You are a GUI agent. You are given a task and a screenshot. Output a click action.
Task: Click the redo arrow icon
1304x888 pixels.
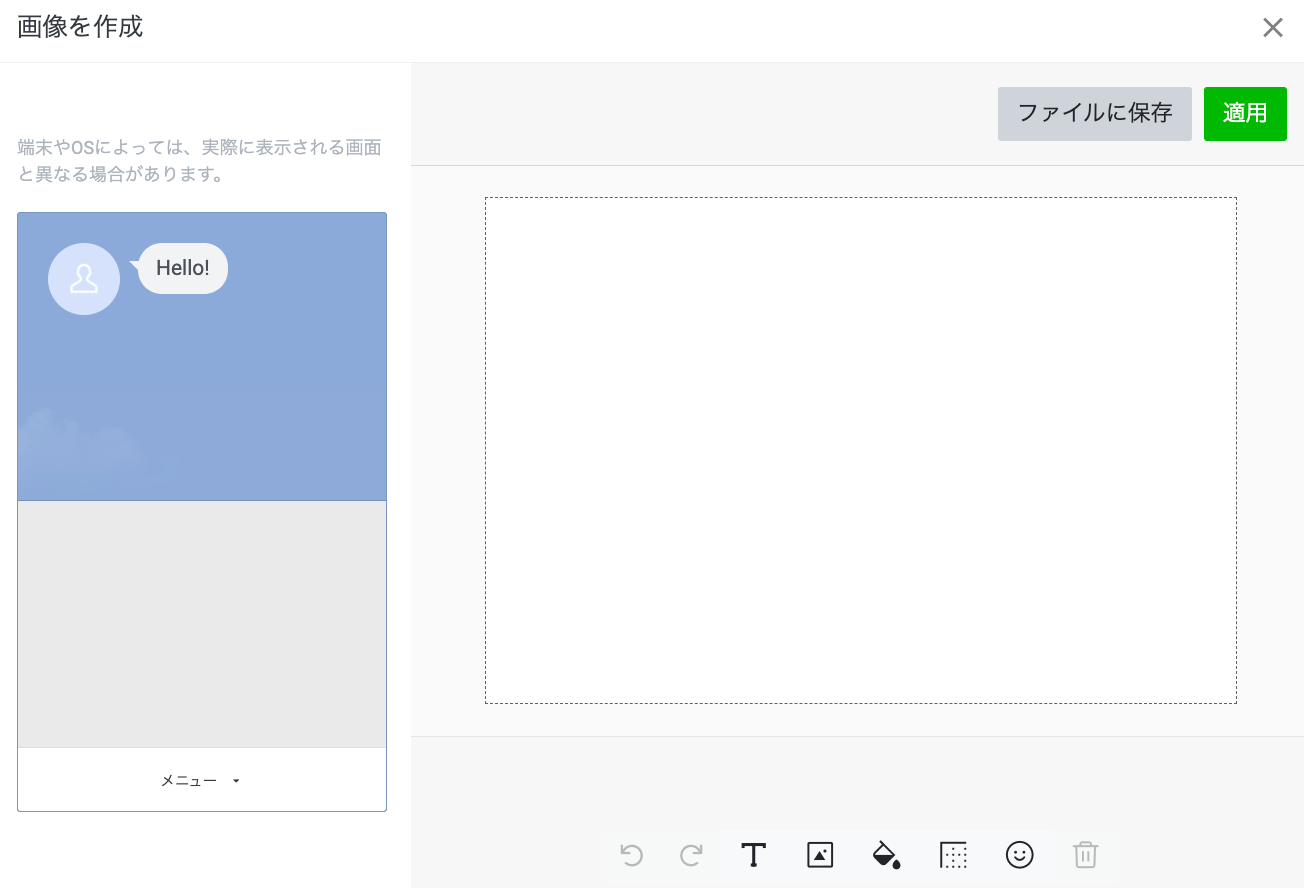point(691,855)
